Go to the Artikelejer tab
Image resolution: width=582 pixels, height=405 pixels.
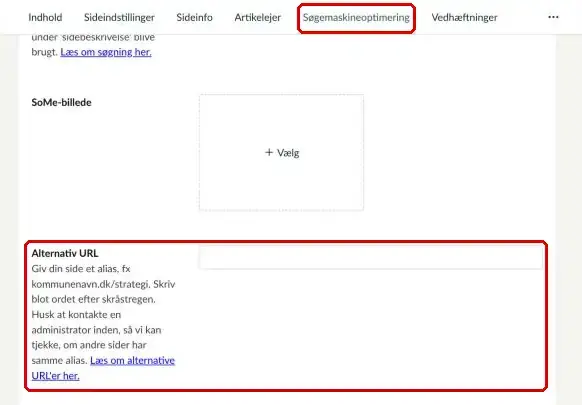258,17
